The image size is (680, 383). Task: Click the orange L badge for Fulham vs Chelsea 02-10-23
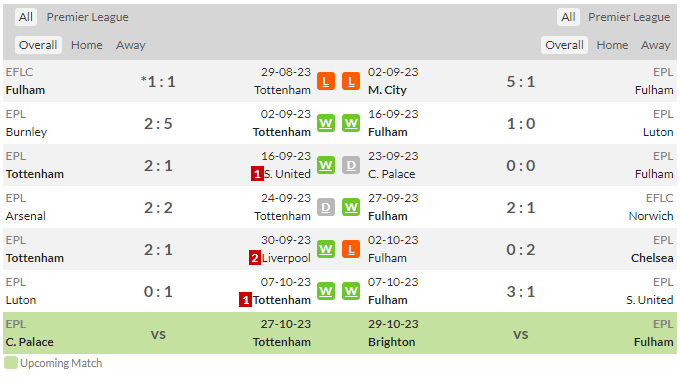pos(351,249)
